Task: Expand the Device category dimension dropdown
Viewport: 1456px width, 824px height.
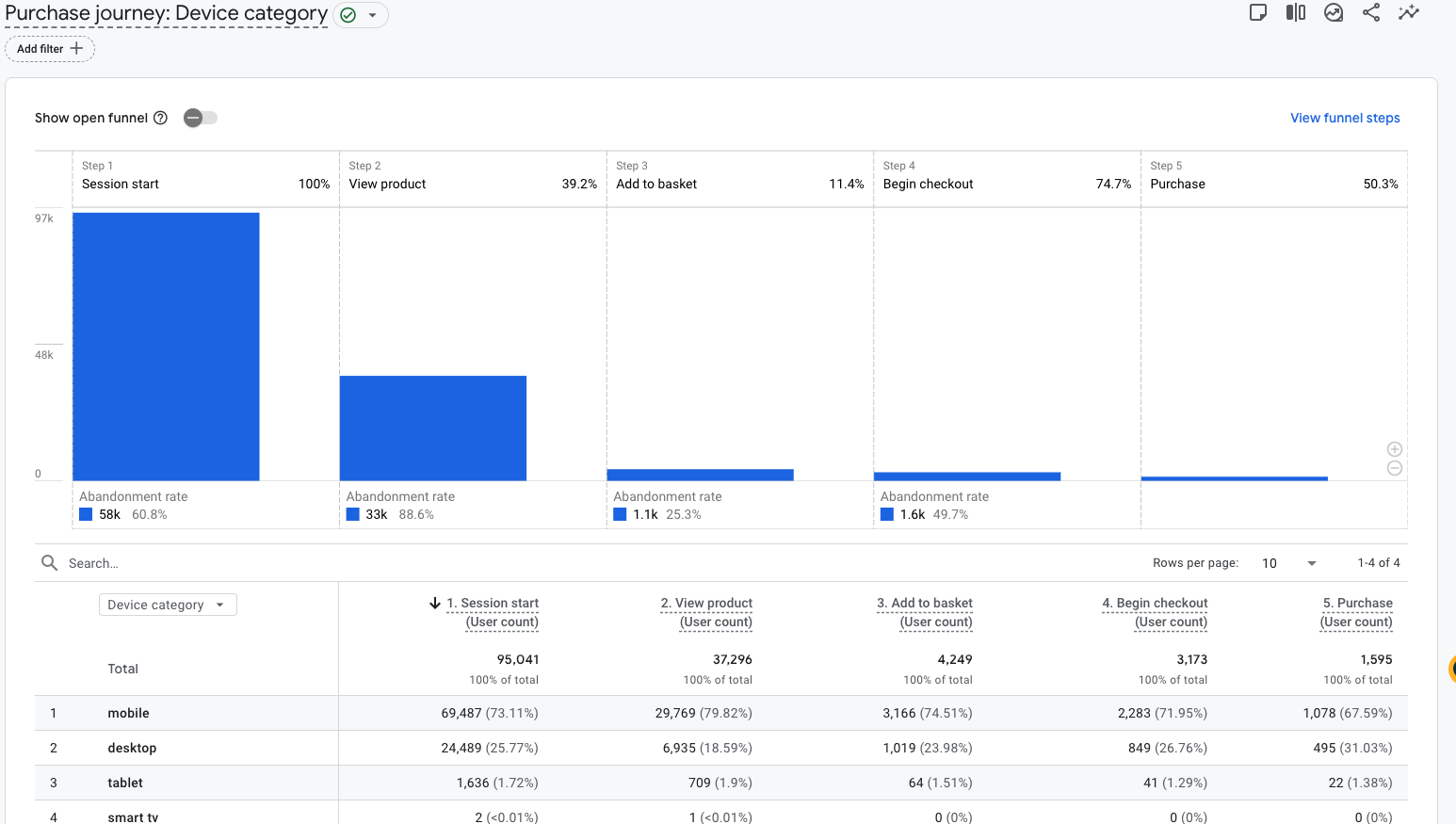Action: click(x=168, y=605)
